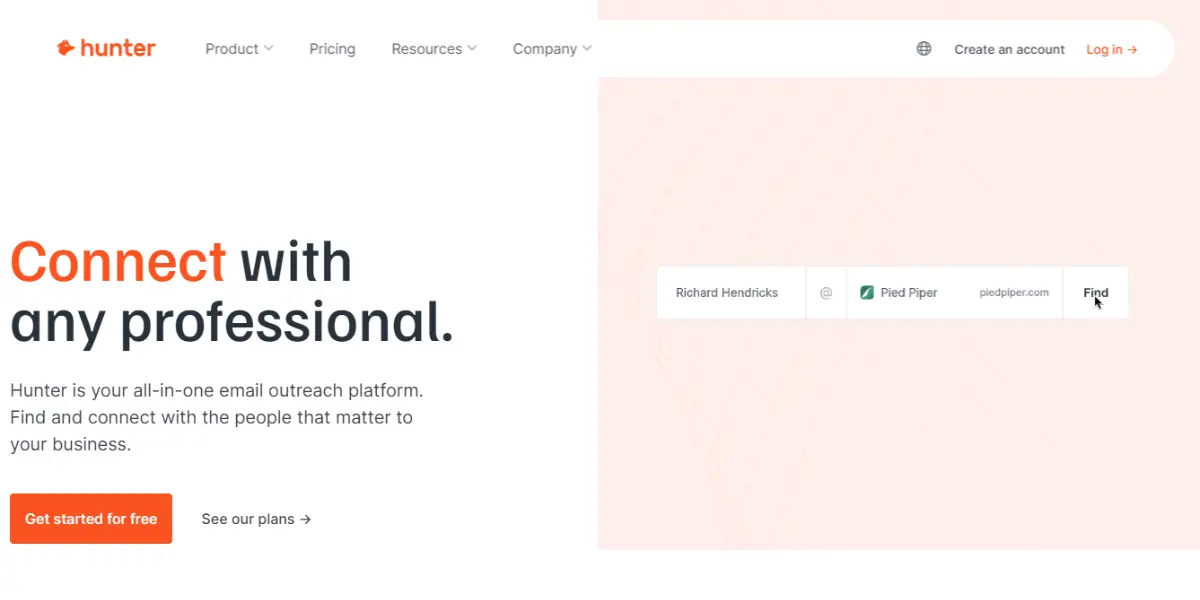Click Create an account link
The width and height of the screenshot is (1200, 600).
1009,49
